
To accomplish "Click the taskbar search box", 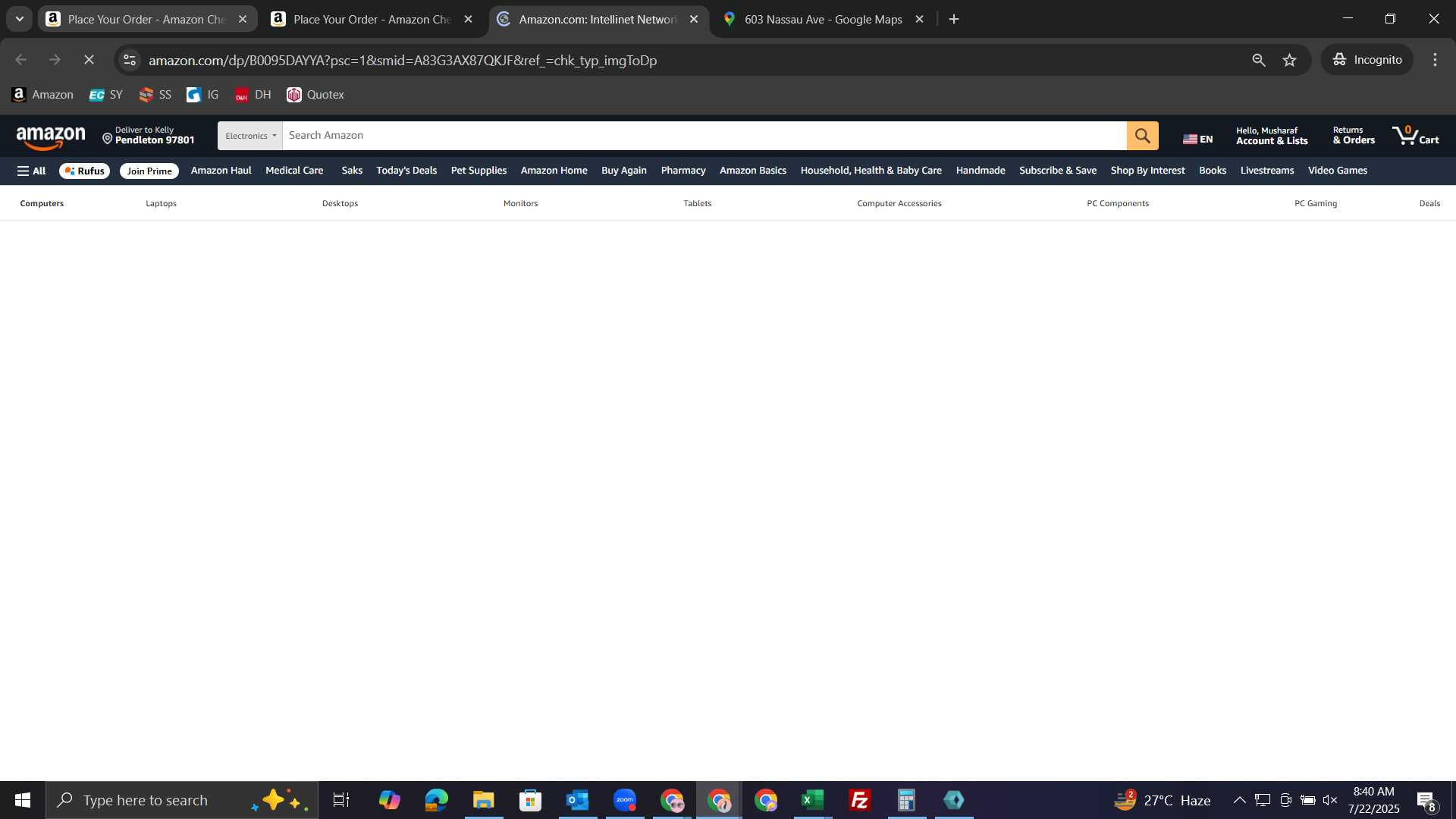I will click(x=182, y=800).
